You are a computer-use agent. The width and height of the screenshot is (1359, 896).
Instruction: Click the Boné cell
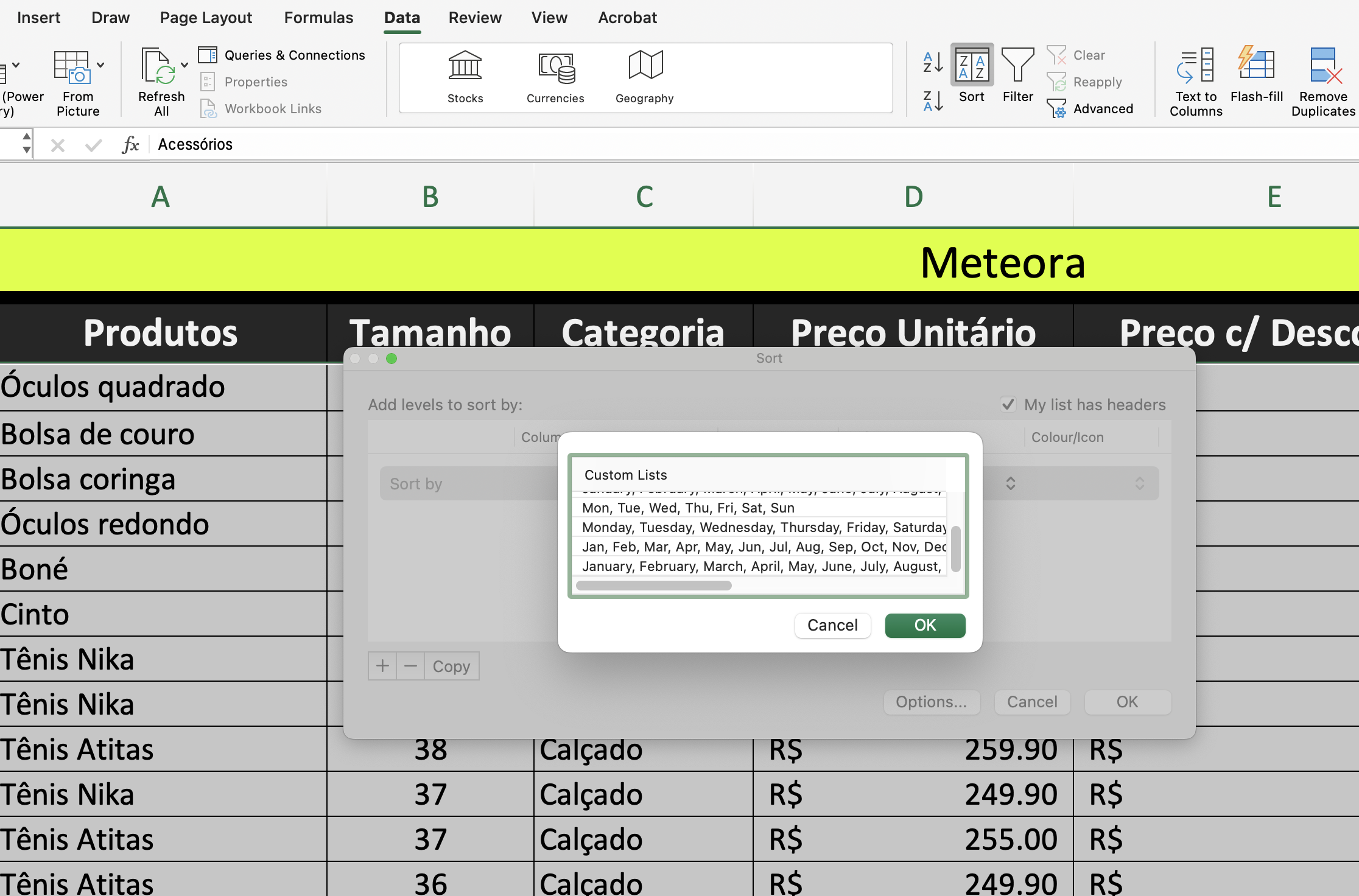(x=163, y=569)
